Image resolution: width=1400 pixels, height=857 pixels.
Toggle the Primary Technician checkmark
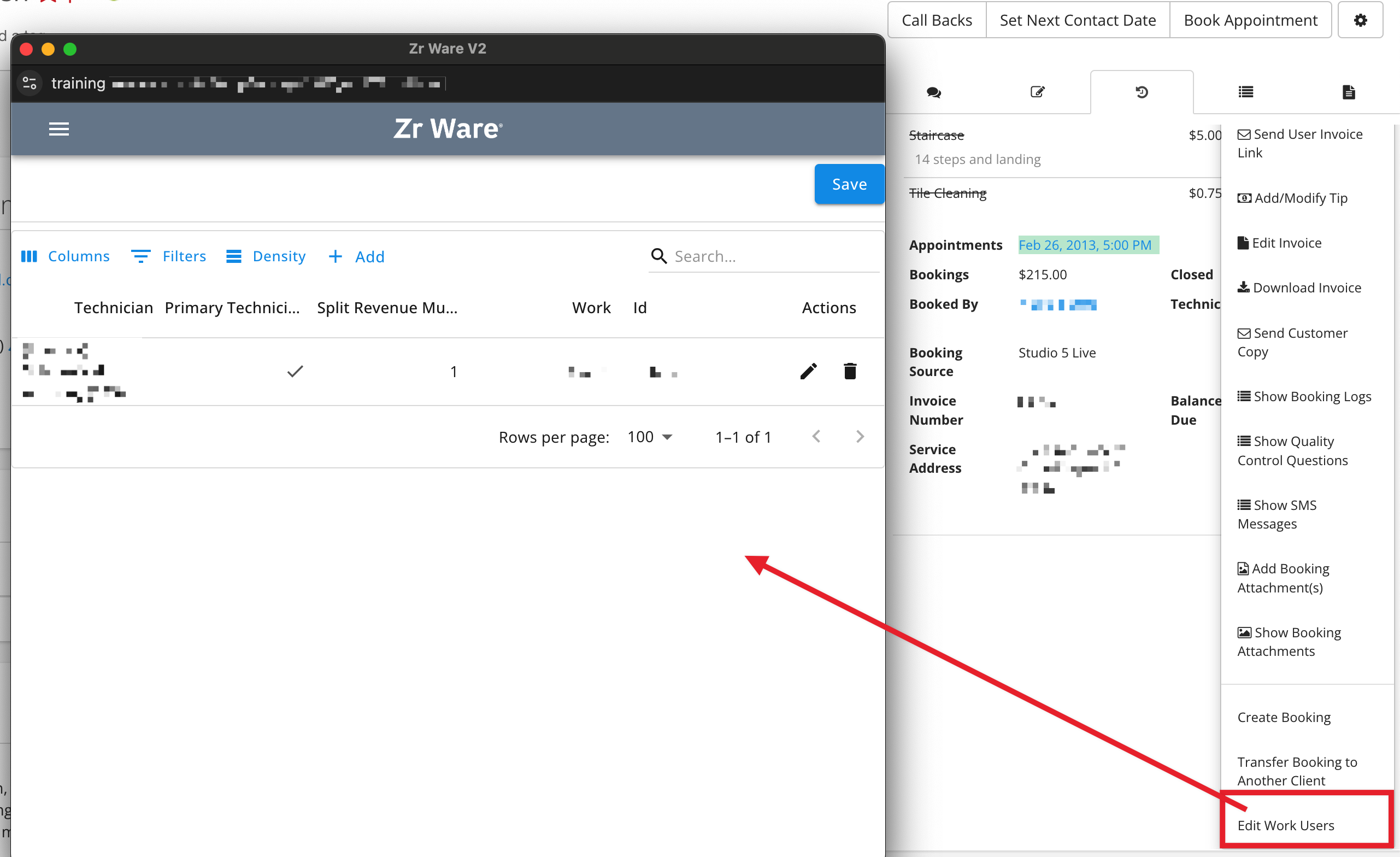tap(295, 372)
